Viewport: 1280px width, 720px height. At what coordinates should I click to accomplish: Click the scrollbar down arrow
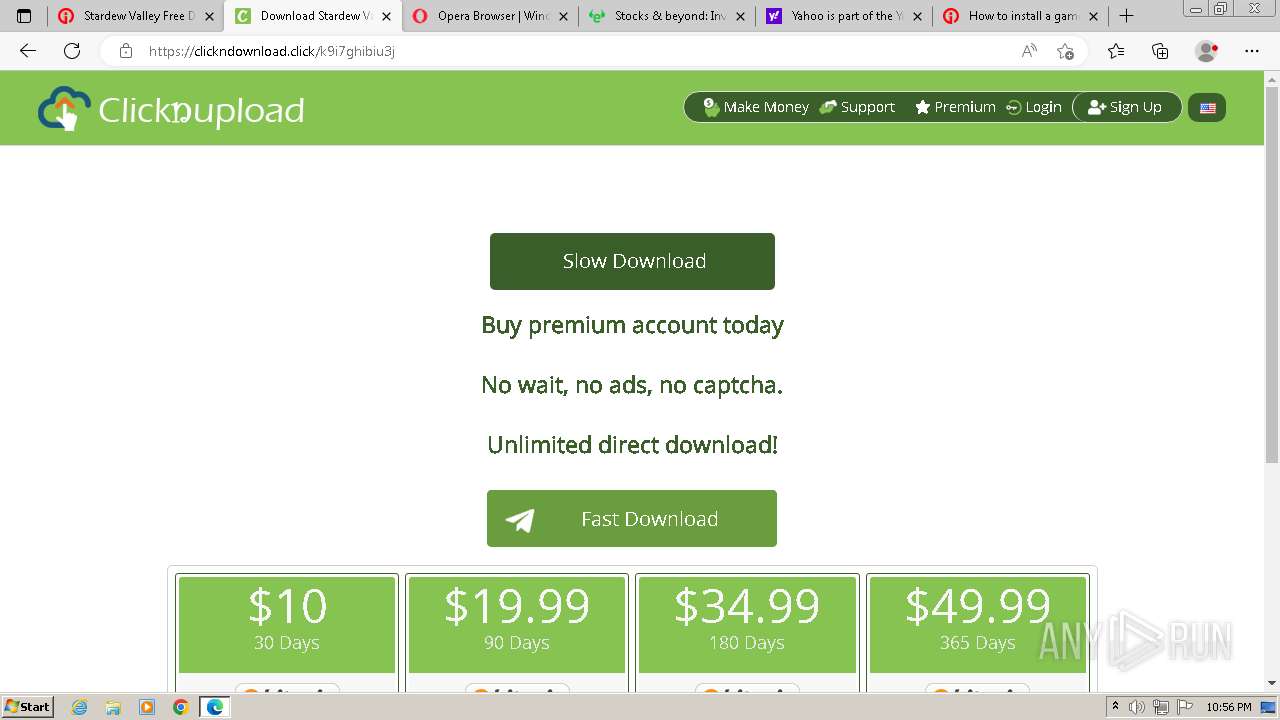coord(1272,683)
